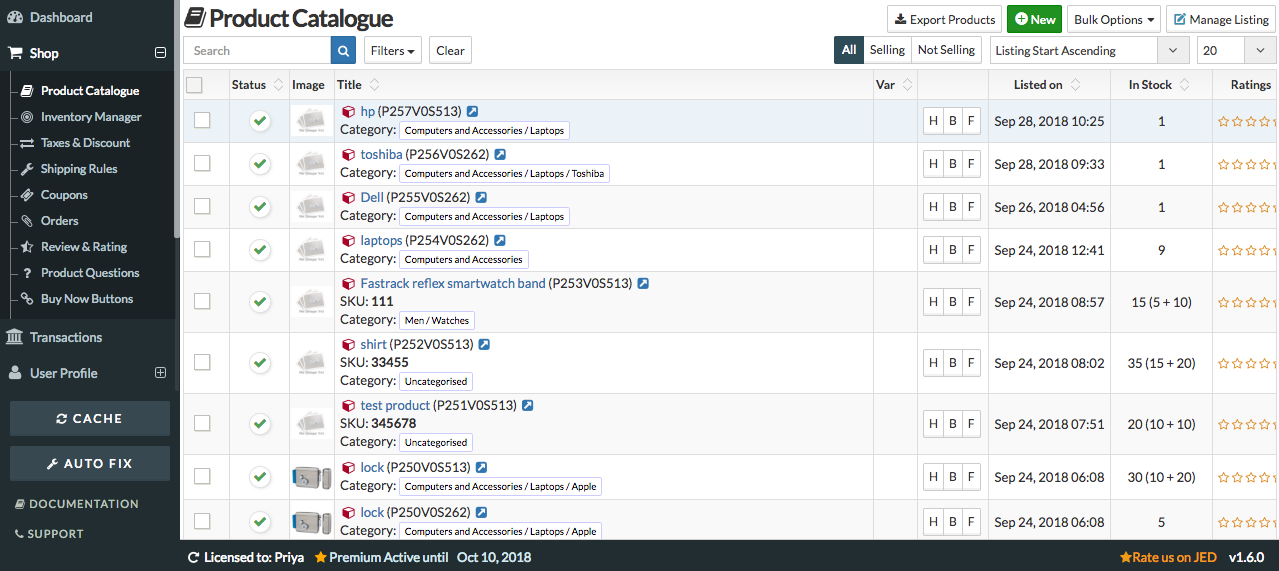Tick the checkbox for the Dell row
The width and height of the screenshot is (1279, 571).
[x=202, y=206]
